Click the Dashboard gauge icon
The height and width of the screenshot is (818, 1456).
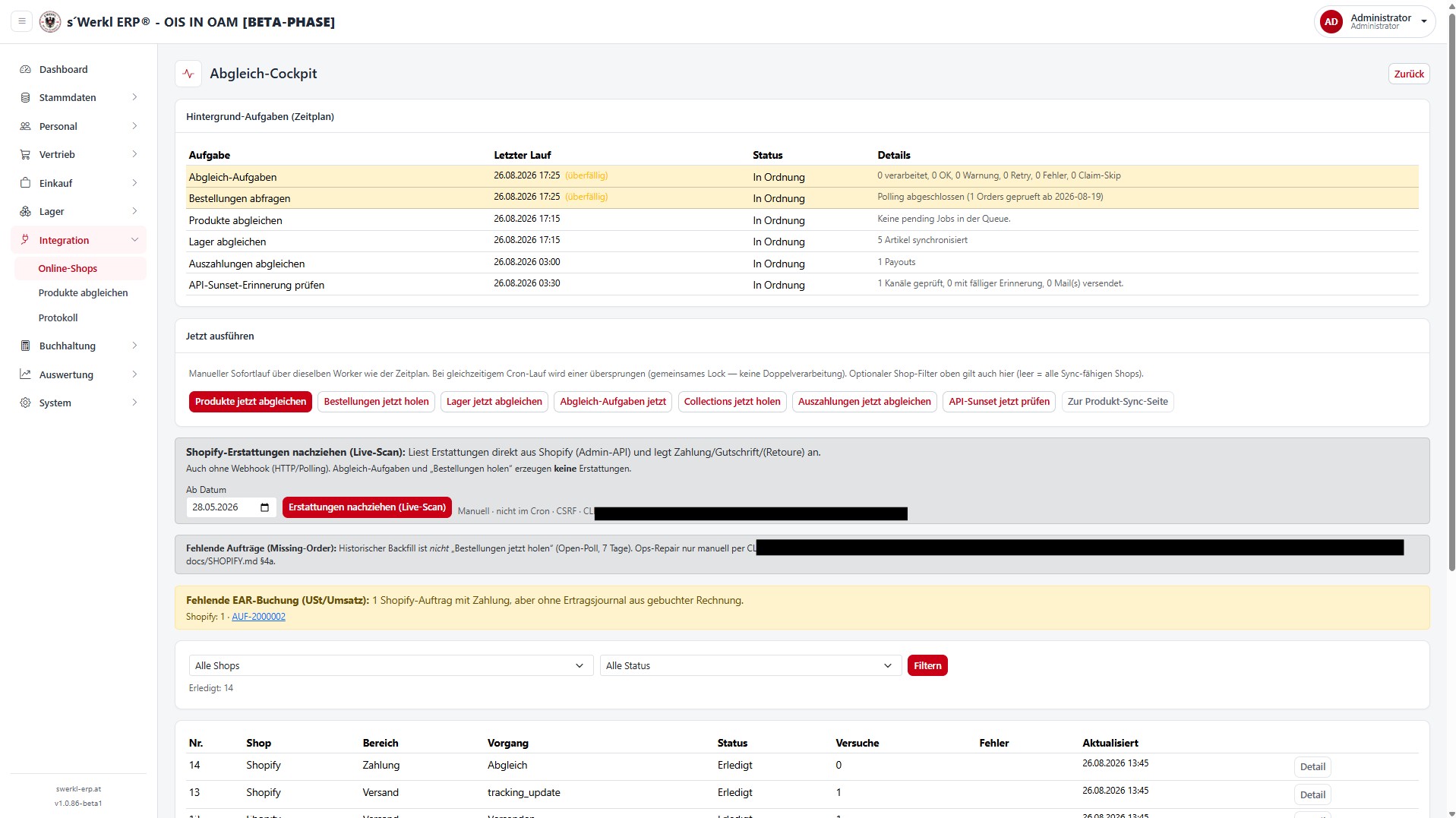click(x=25, y=69)
